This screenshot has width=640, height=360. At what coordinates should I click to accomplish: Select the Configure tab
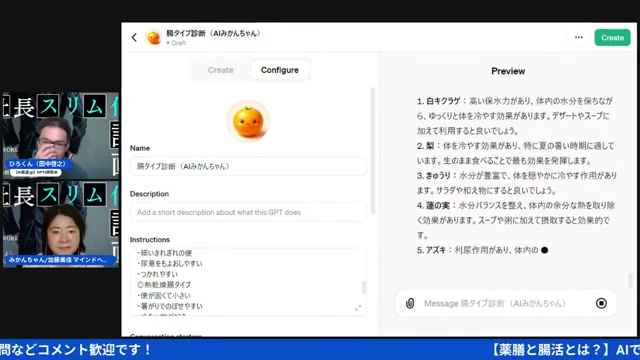point(280,70)
